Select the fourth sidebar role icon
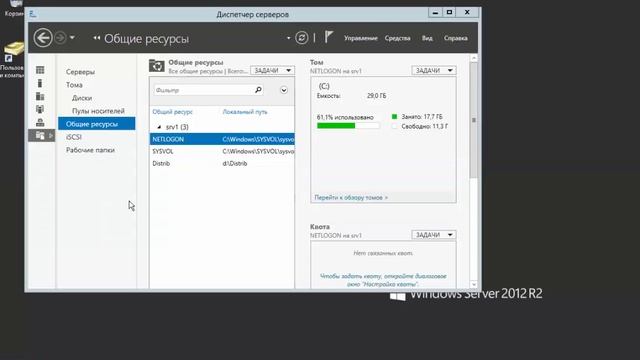Screen dimensions: 640x360 coord(40,109)
